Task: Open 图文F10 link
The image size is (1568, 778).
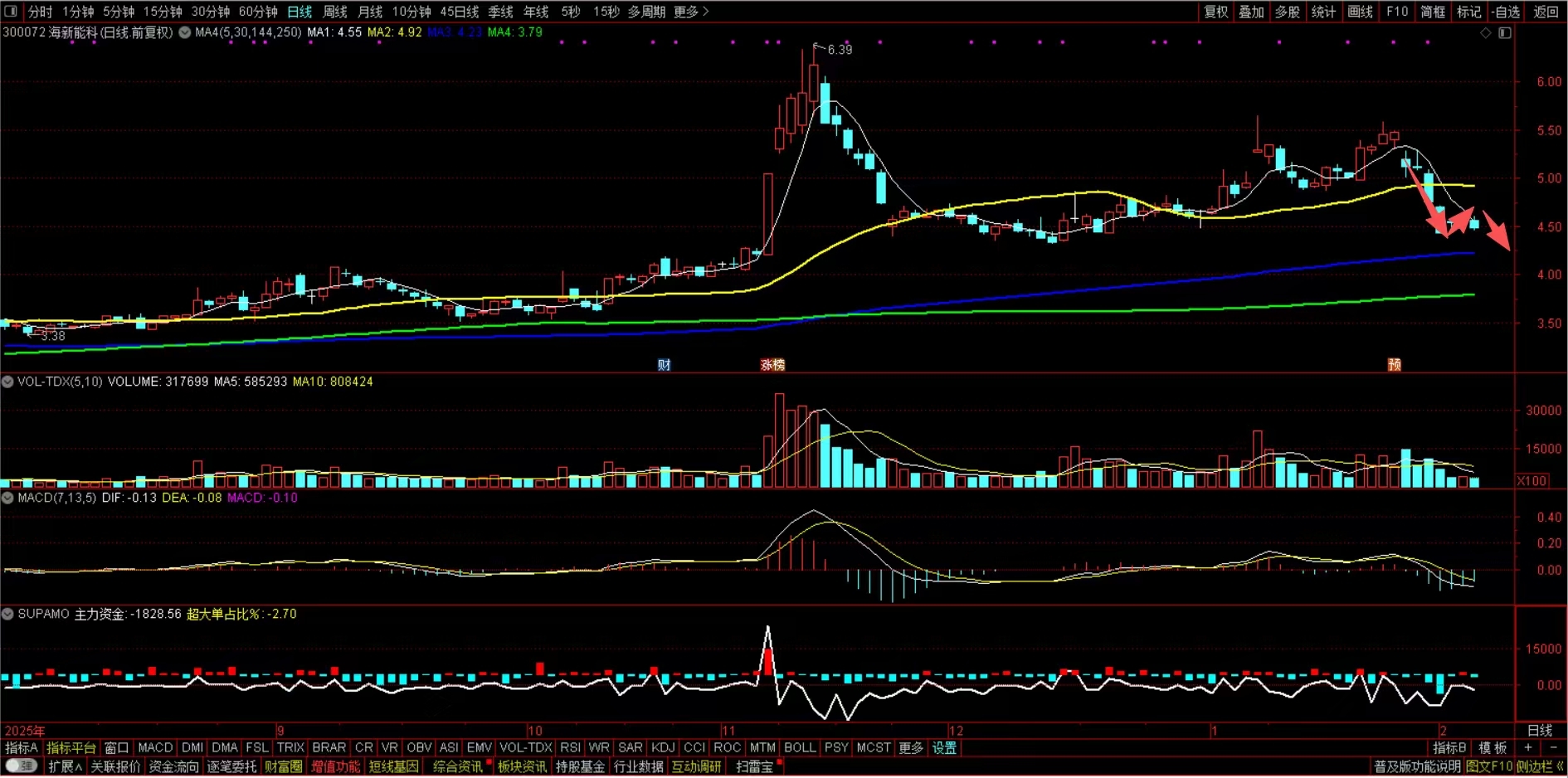Action: [x=1489, y=766]
